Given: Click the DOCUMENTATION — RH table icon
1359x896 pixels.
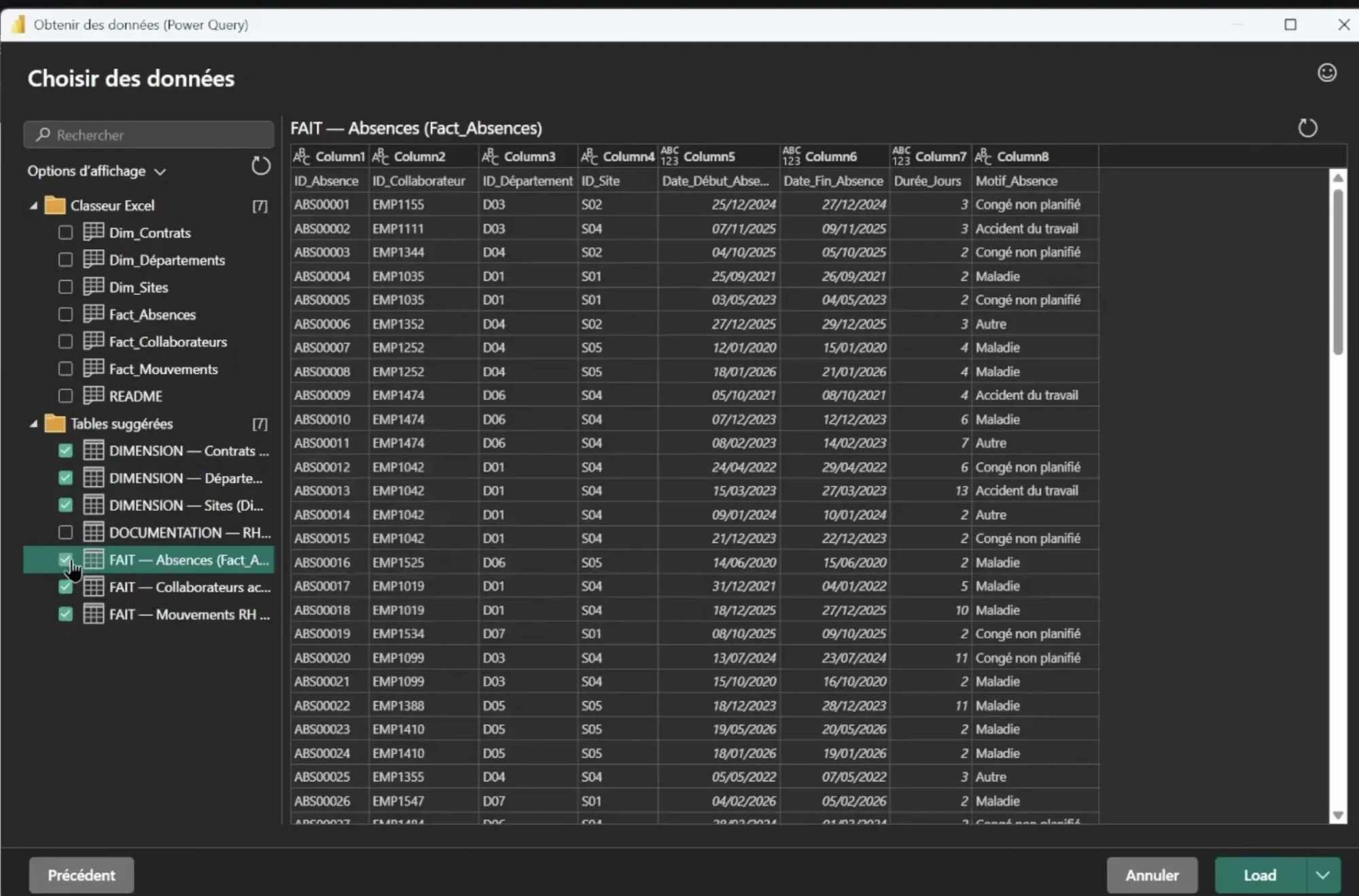Looking at the screenshot, I should pyautogui.click(x=93, y=532).
